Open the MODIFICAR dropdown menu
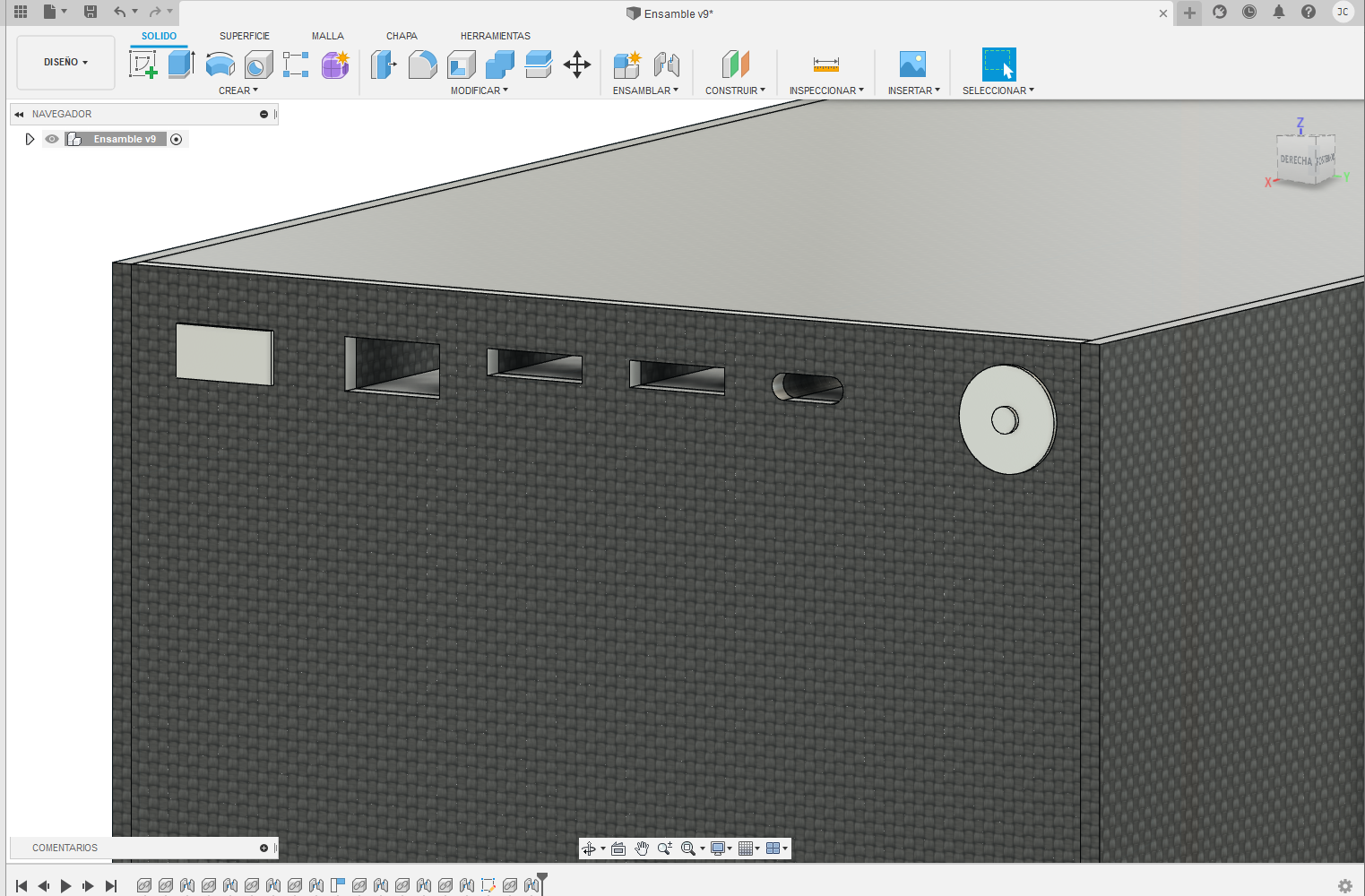Viewport: 1365px width, 896px height. tap(479, 90)
